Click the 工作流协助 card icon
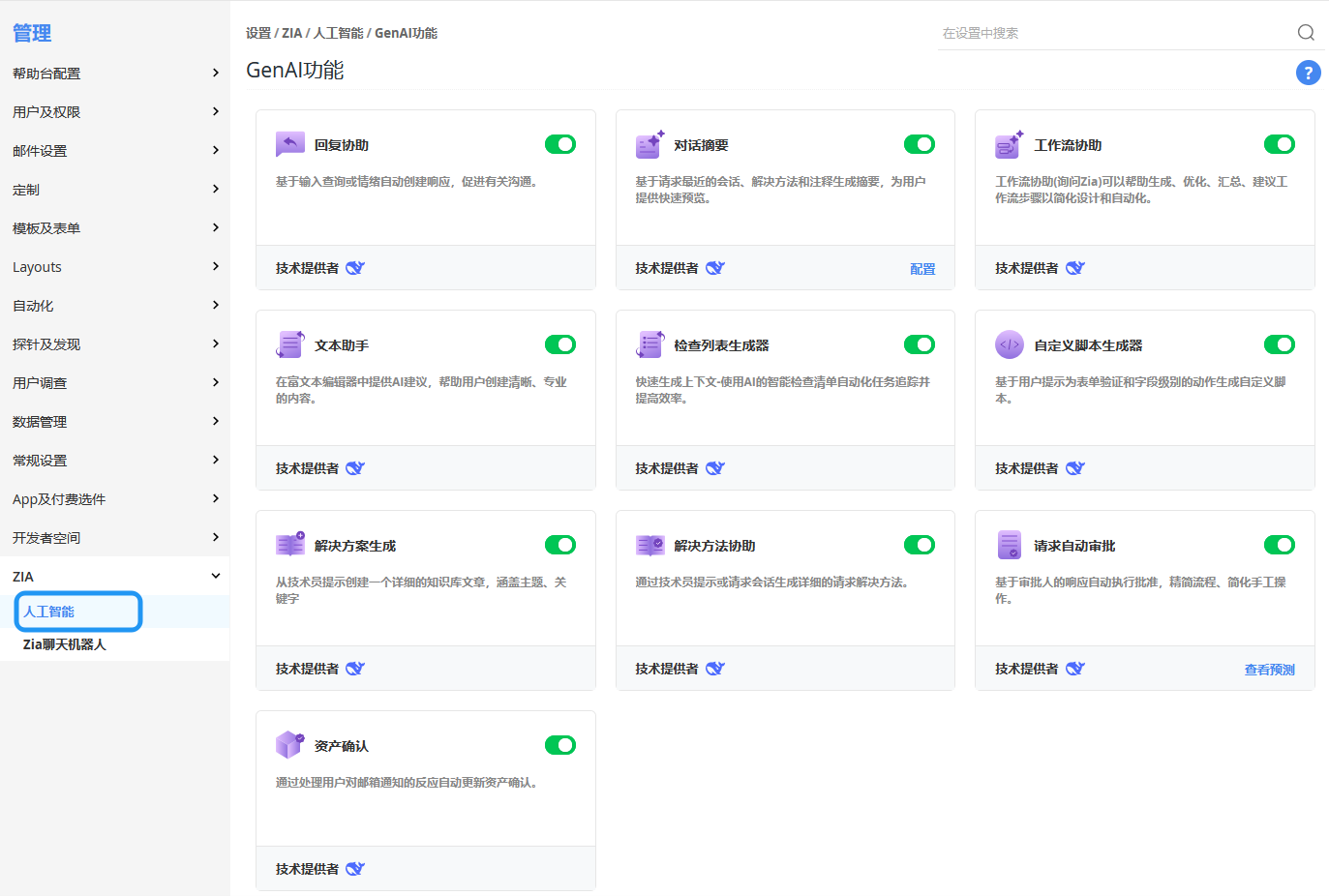1329x896 pixels. pyautogui.click(x=1009, y=144)
